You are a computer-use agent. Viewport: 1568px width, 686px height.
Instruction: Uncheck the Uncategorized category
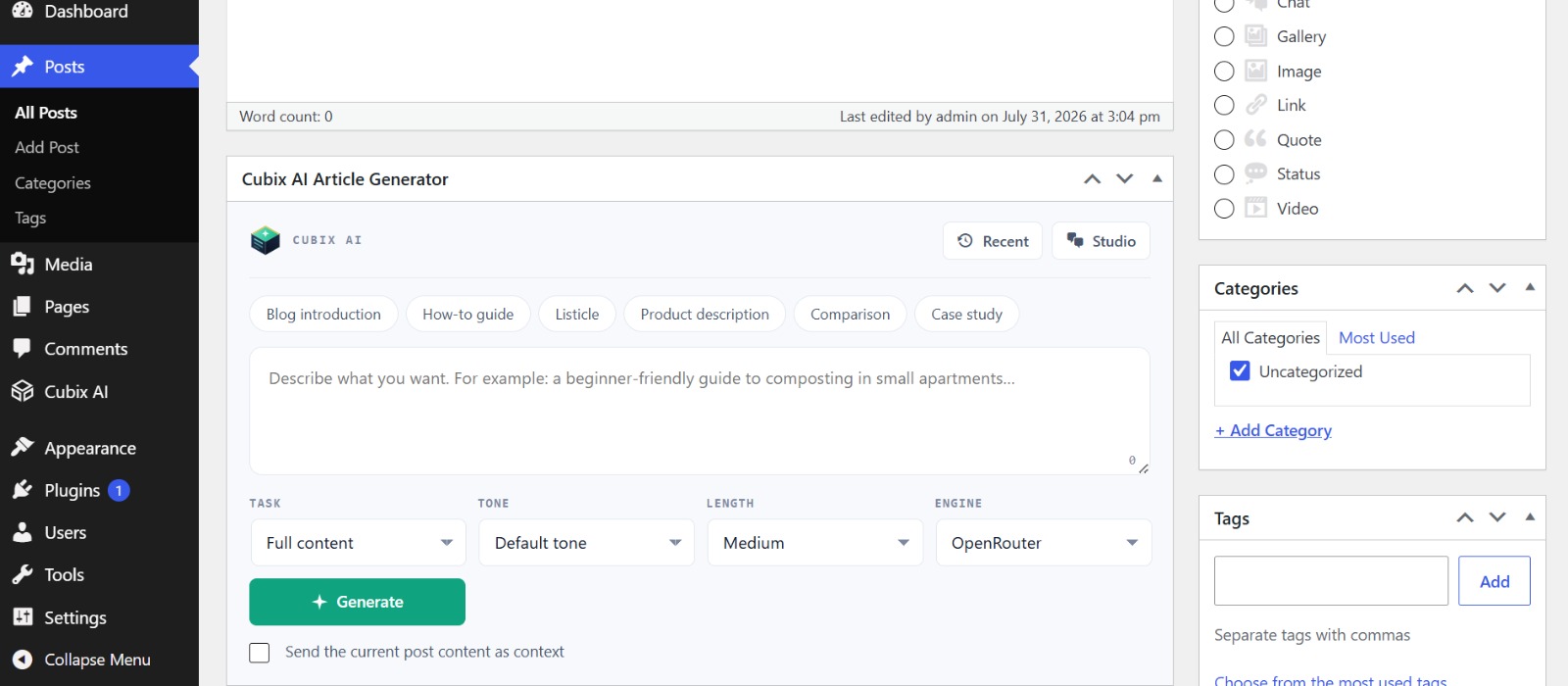pyautogui.click(x=1240, y=371)
